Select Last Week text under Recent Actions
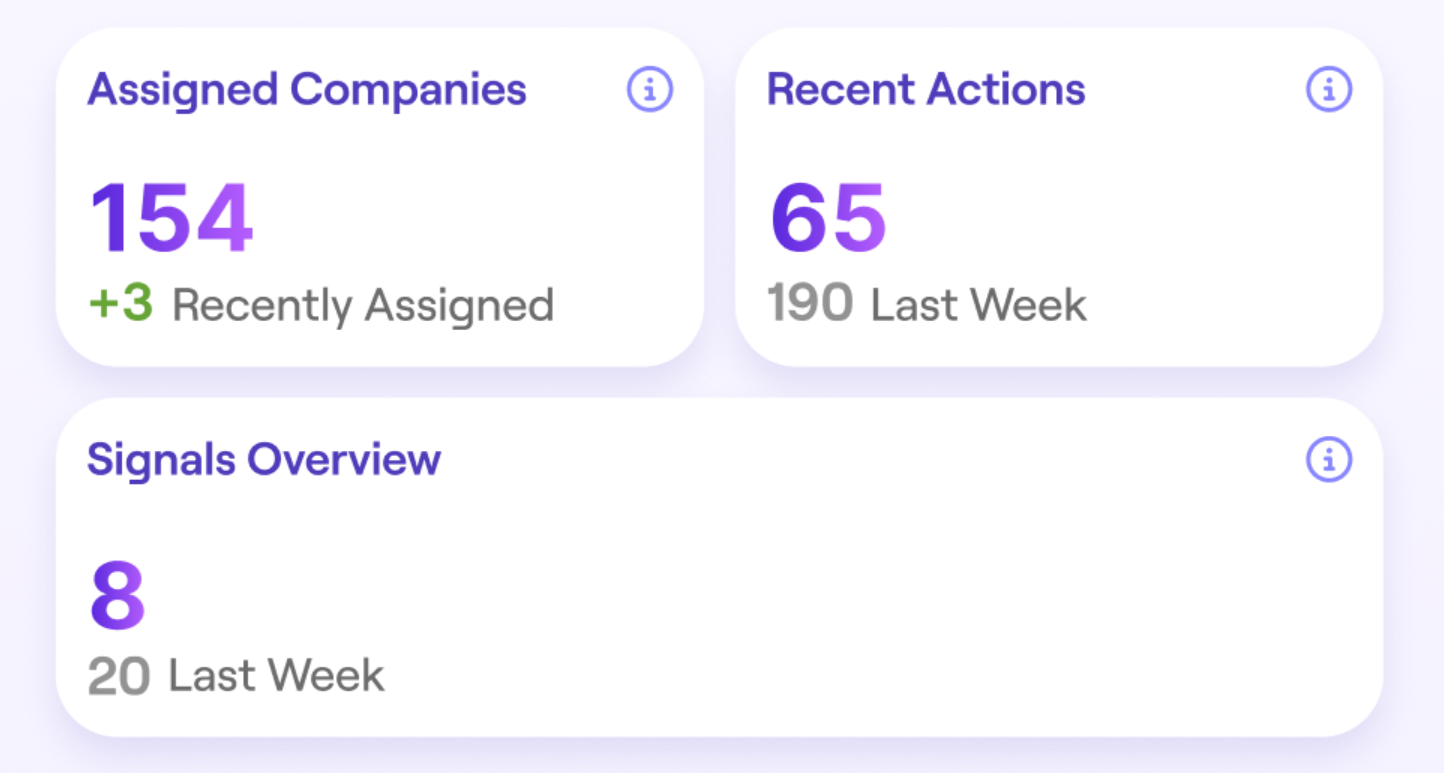The width and height of the screenshot is (1444, 773). coord(979,305)
